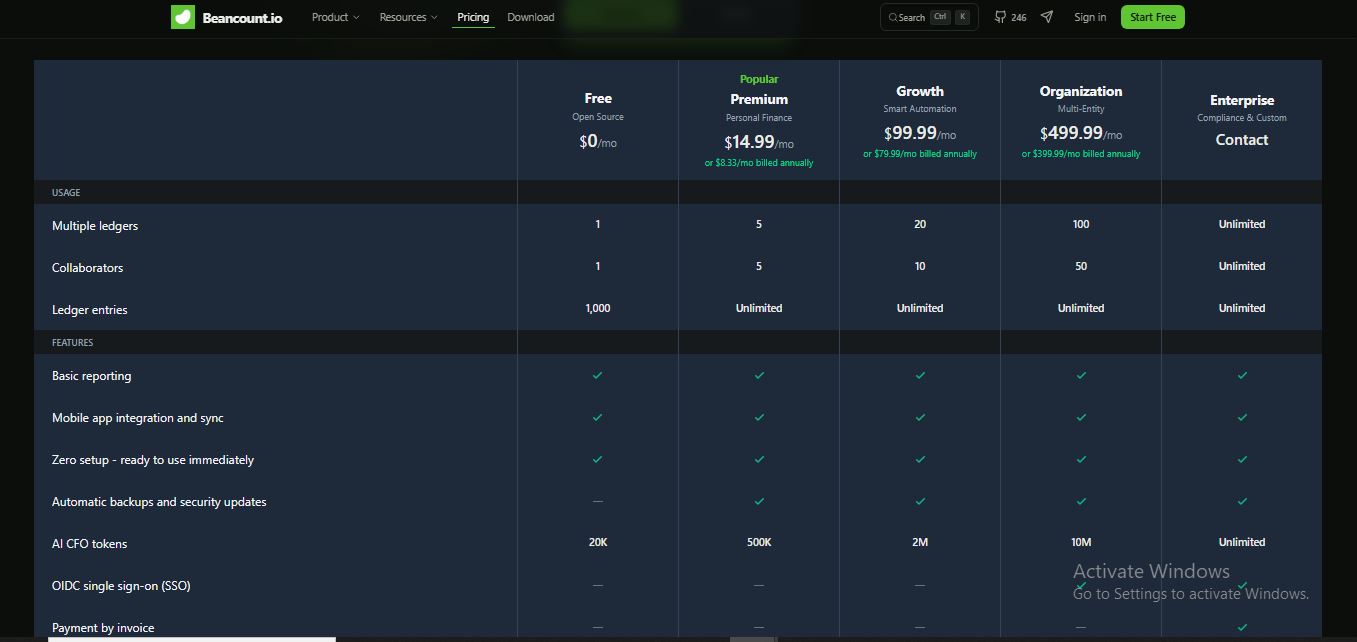Click Automatic backups checkmark under Organization

[1081, 502]
